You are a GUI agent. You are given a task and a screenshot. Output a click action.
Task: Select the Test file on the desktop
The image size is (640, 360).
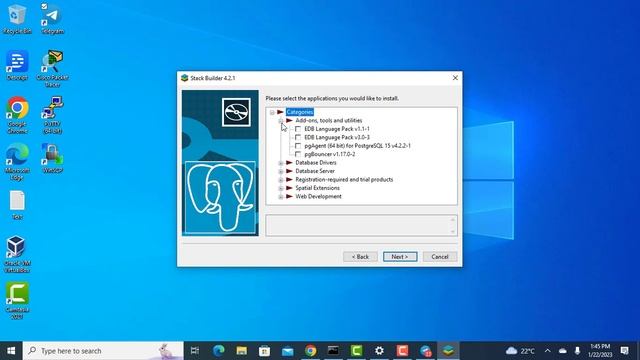17,205
